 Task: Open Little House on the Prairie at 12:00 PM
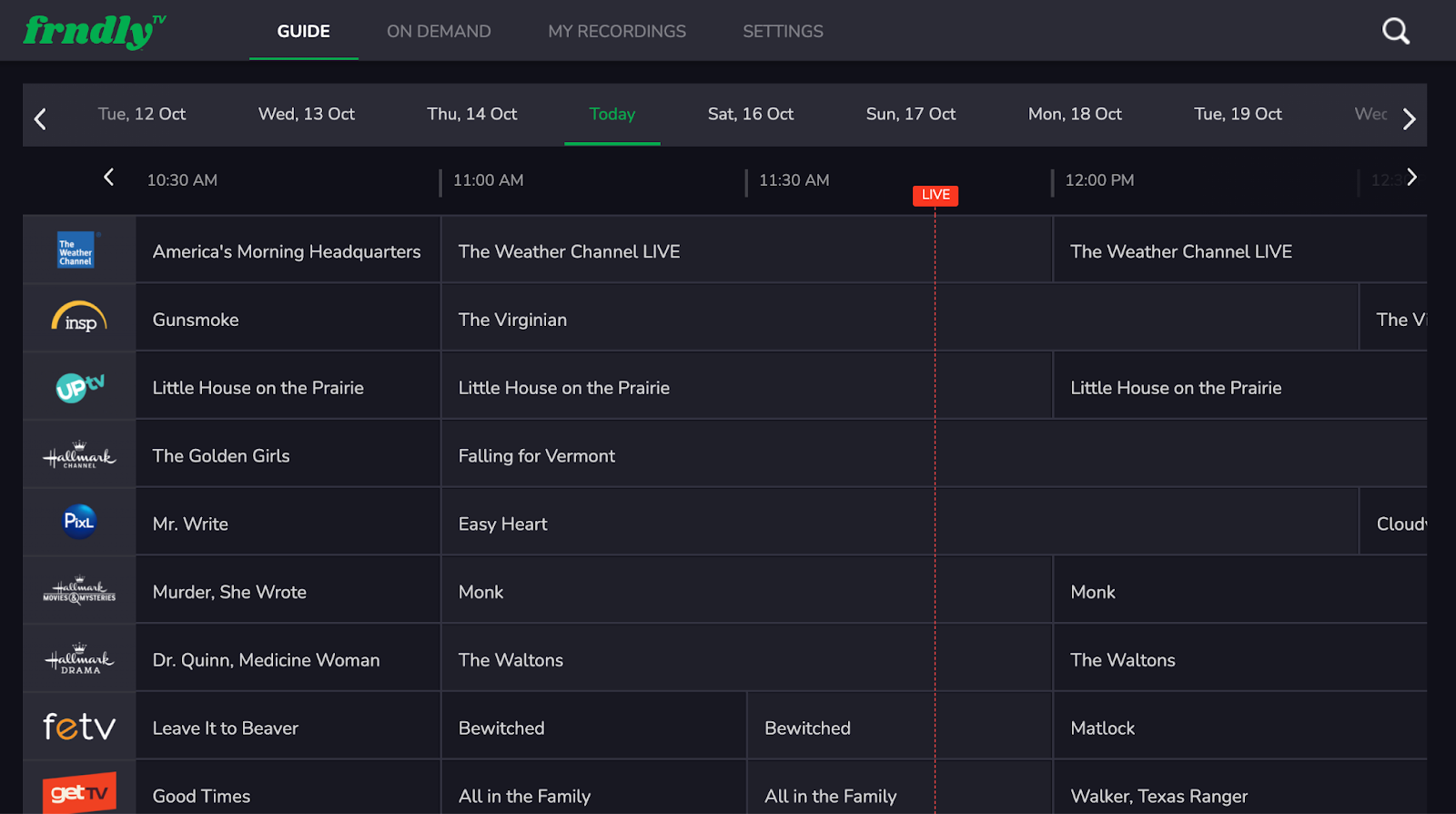1240,387
